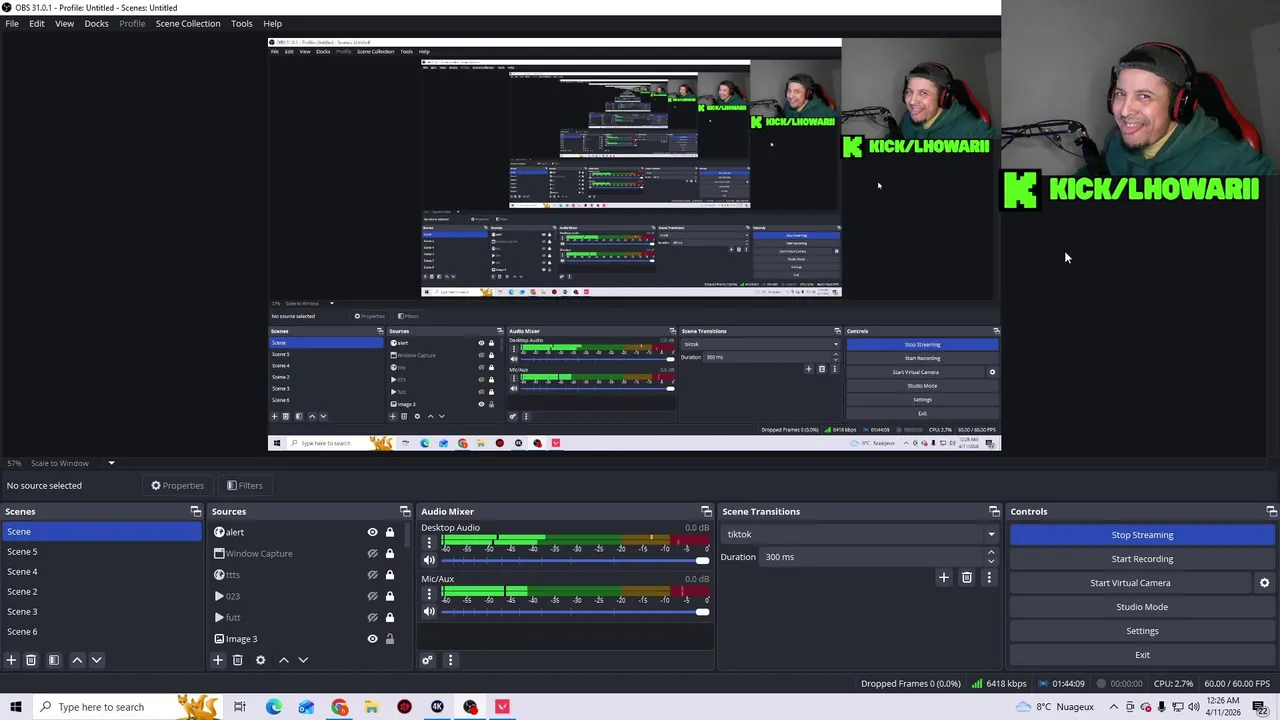Viewport: 1280px width, 720px height.
Task: Add a scene transition with plus icon
Action: point(943,577)
